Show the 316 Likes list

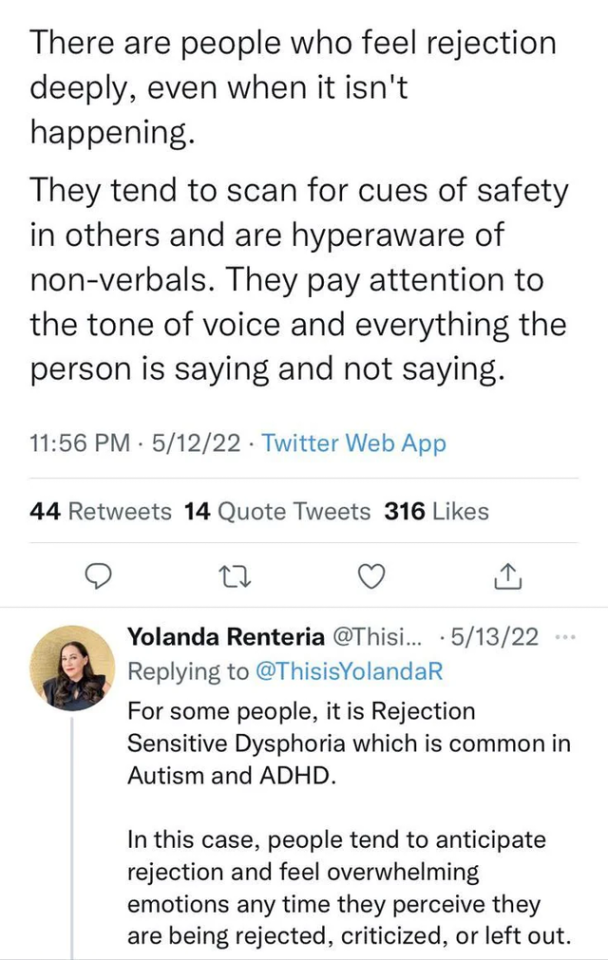tap(437, 511)
